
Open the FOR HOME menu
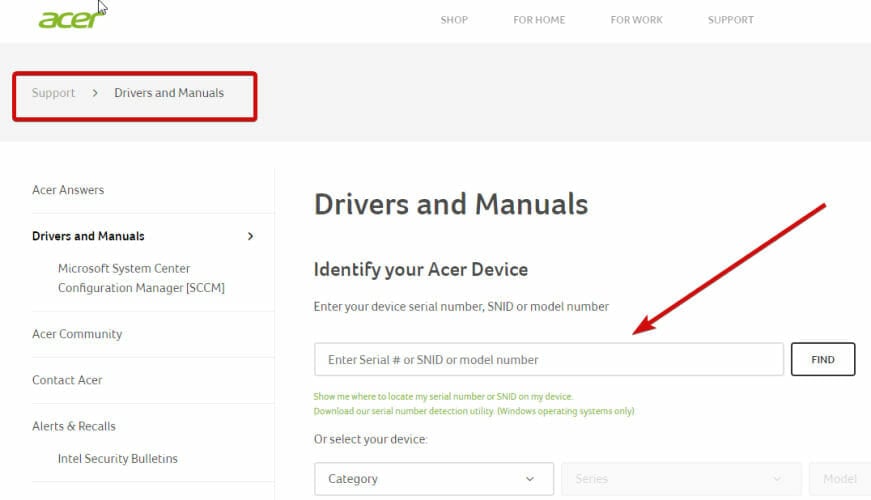[539, 20]
